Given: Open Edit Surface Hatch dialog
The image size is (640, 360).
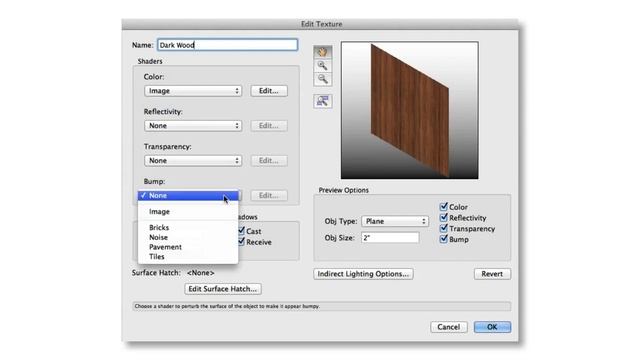Looking at the screenshot, I should tap(223, 289).
